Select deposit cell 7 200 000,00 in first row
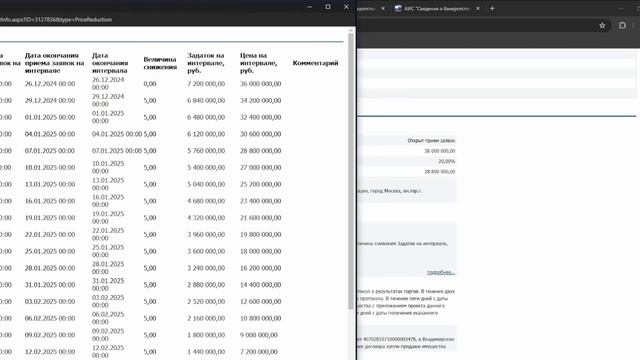This screenshot has height=360, width=640. [206, 84]
